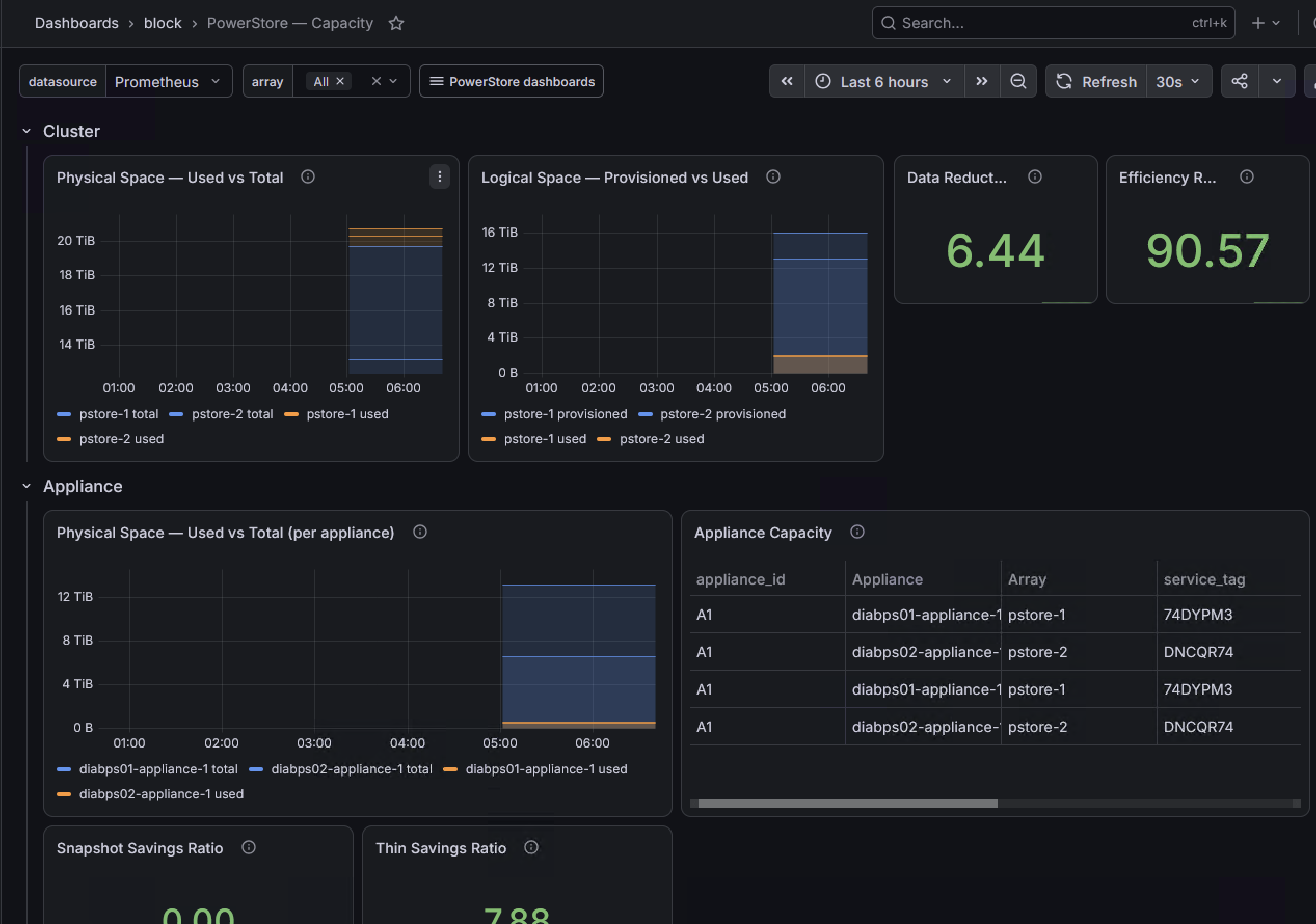Open the Prometheus datasource dropdown

pyautogui.click(x=168, y=81)
